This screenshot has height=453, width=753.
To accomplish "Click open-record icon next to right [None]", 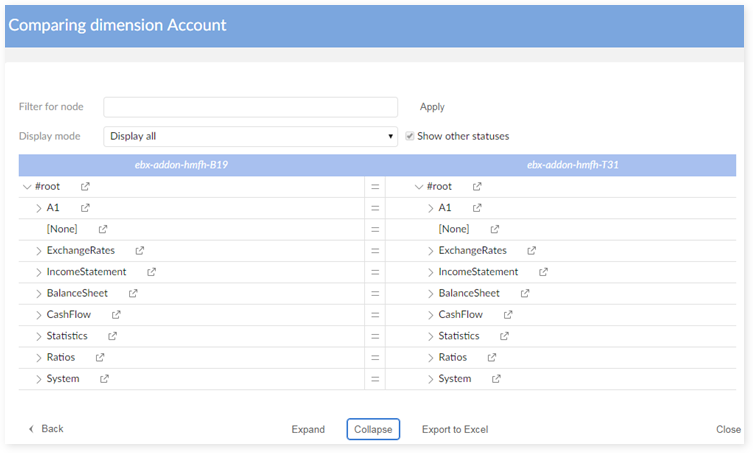I will tap(494, 229).
